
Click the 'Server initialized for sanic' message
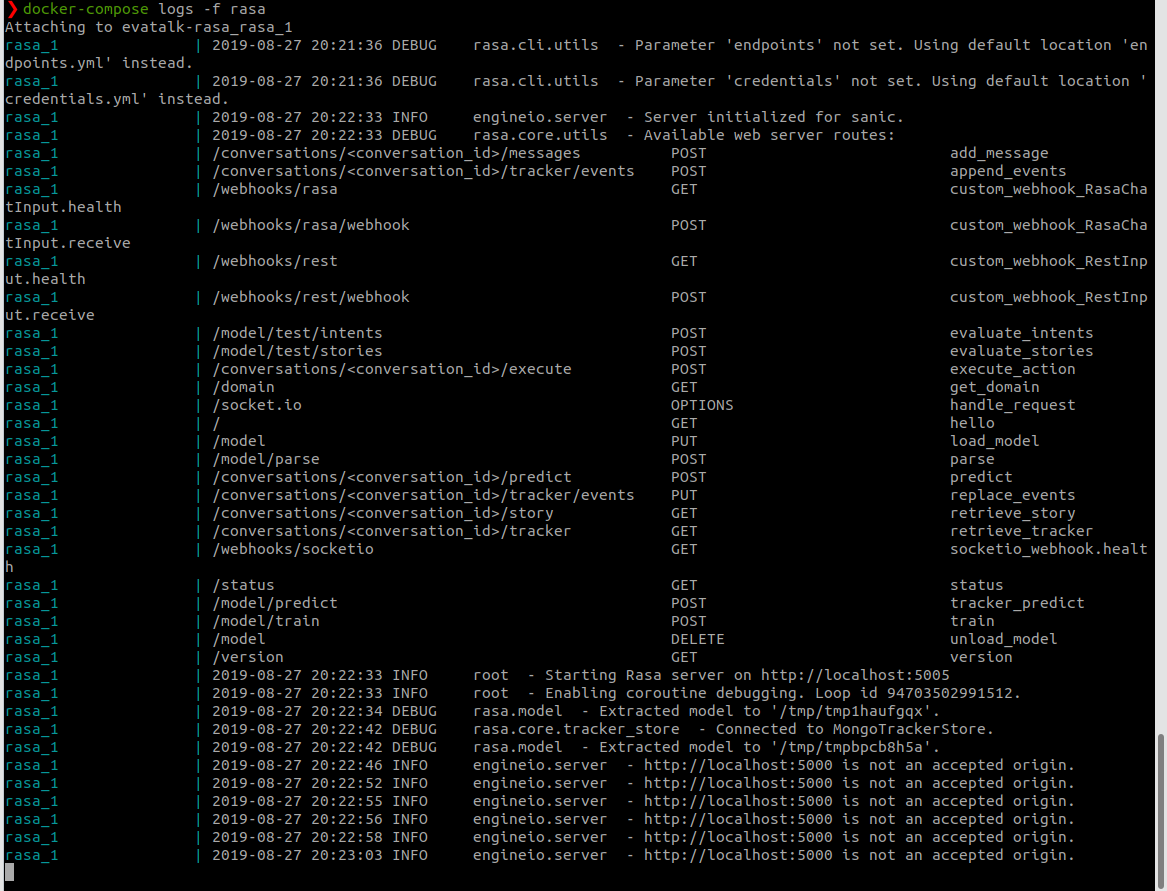pyautogui.click(x=760, y=117)
